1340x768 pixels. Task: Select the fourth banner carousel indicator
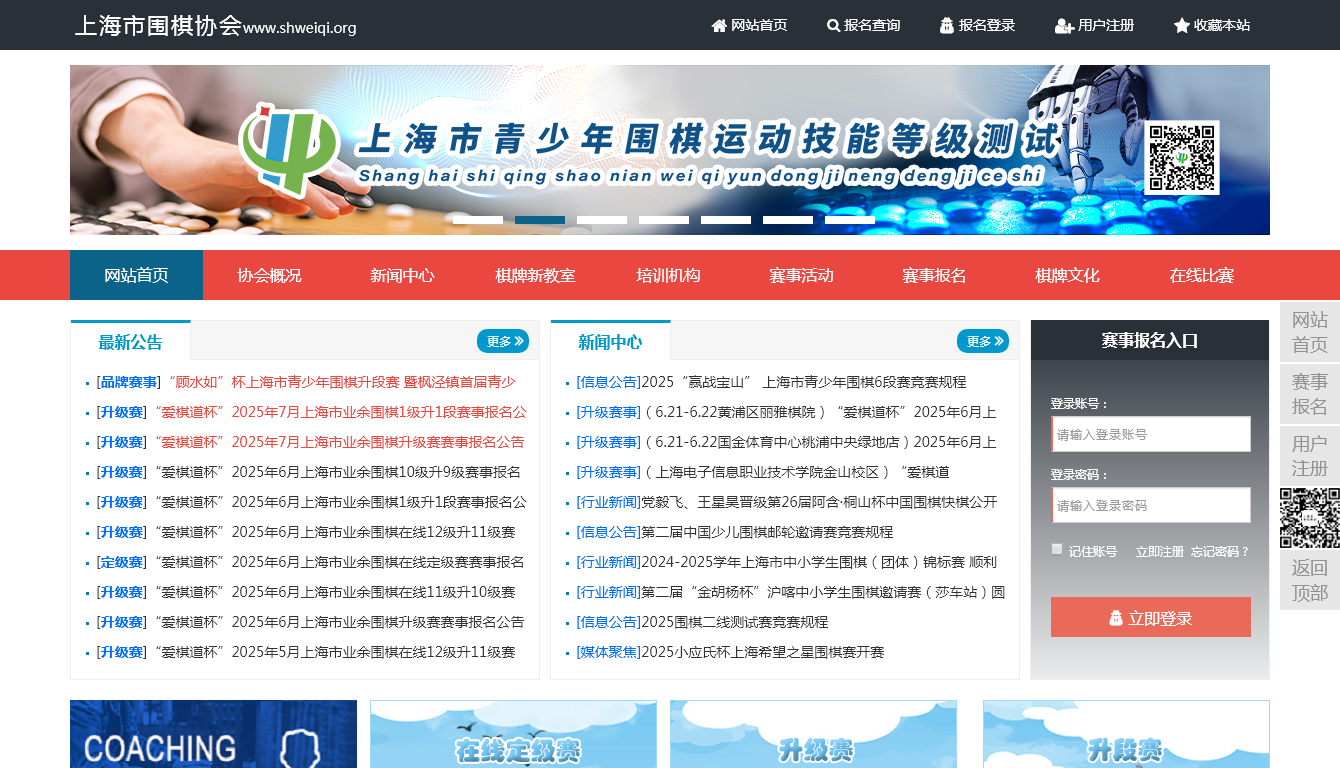click(x=664, y=220)
